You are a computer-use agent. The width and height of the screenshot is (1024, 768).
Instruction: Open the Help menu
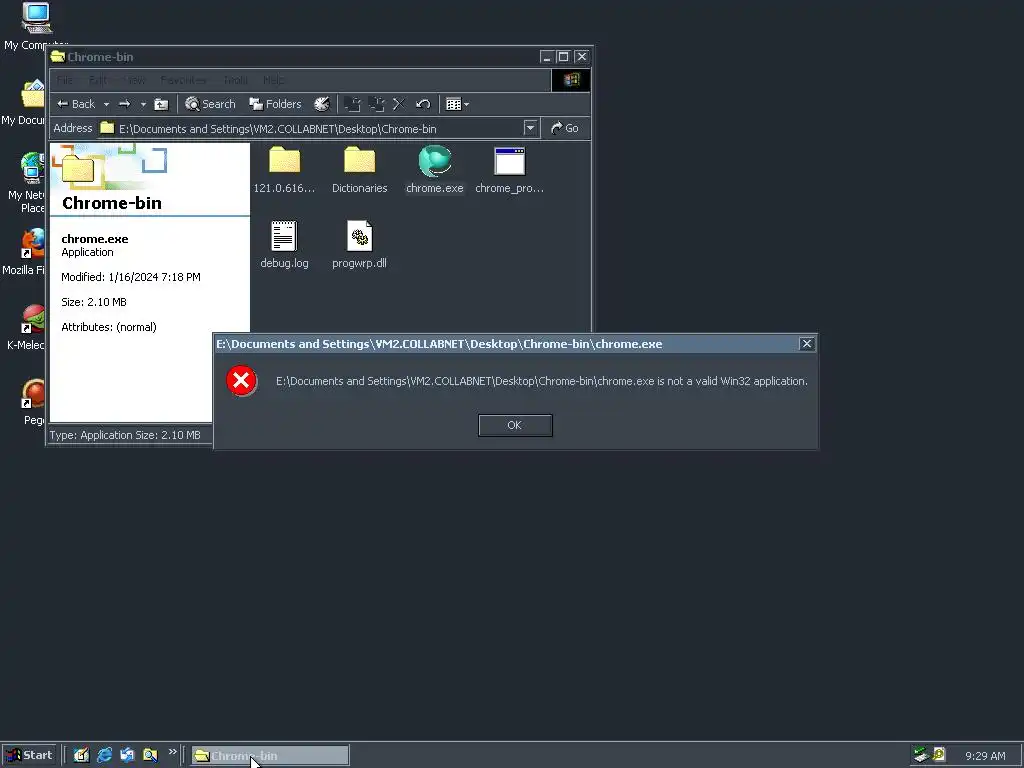point(274,80)
